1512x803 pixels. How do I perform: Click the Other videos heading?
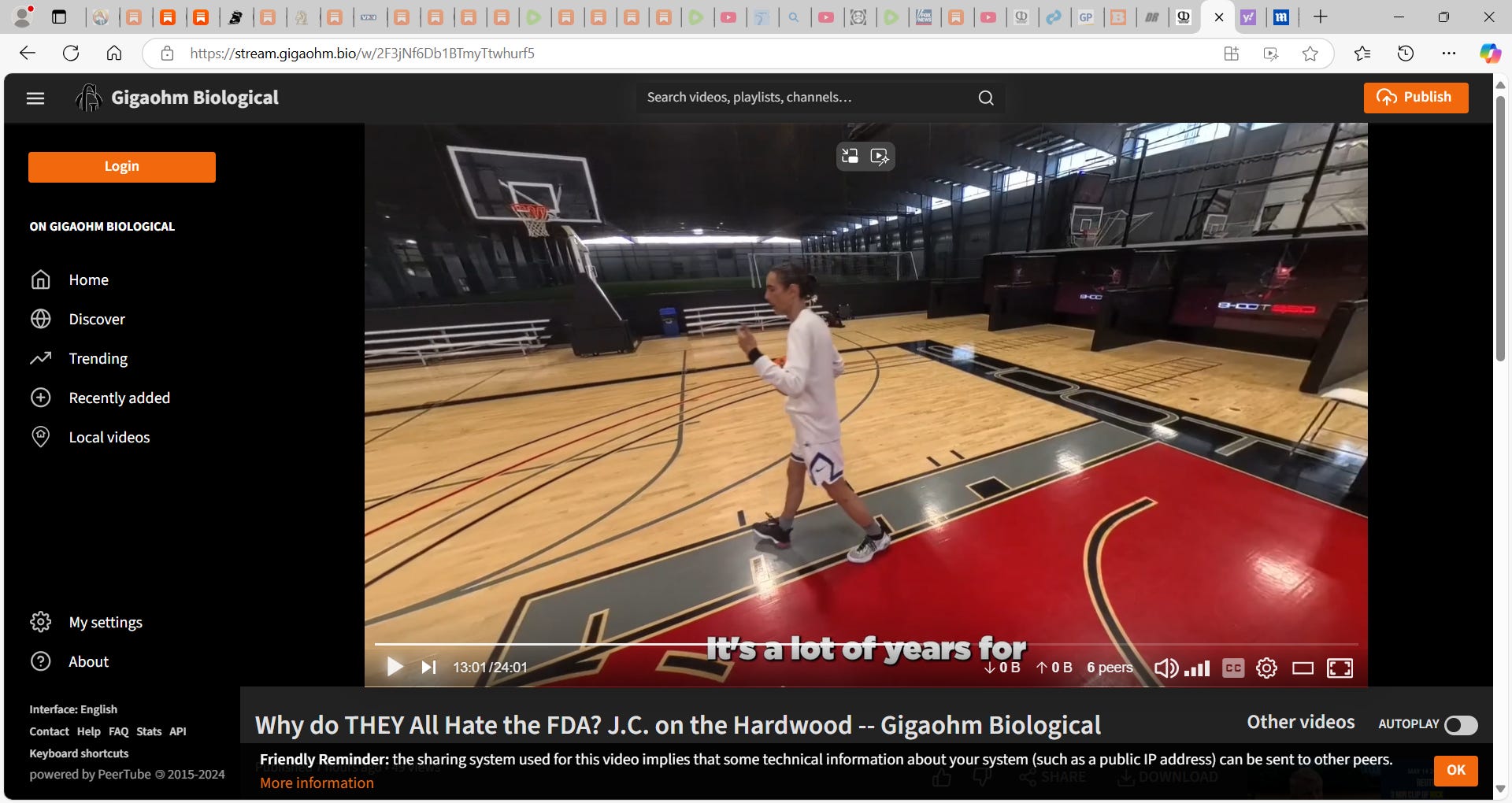click(1301, 723)
